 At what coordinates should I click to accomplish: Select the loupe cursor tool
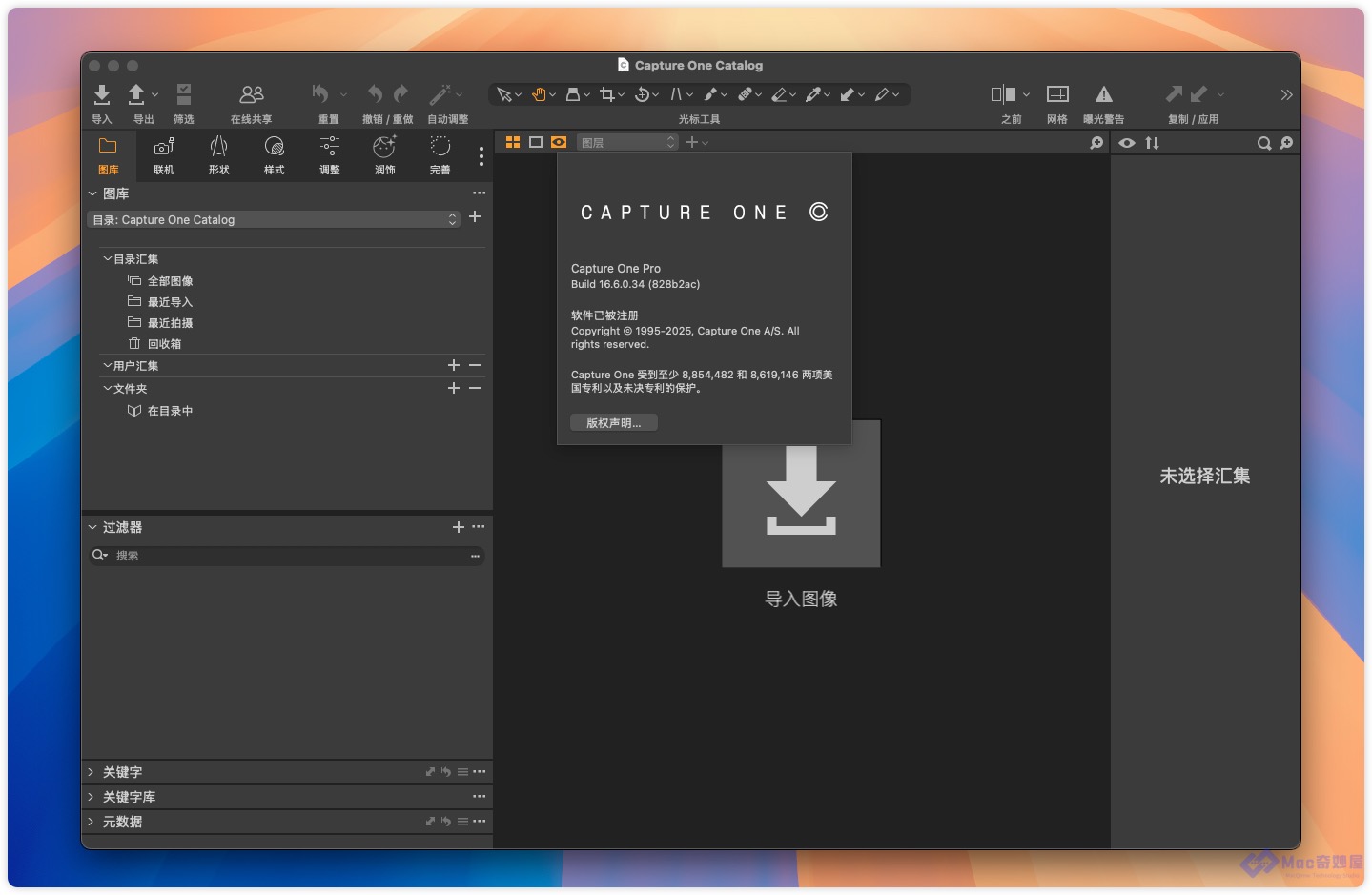coord(573,94)
